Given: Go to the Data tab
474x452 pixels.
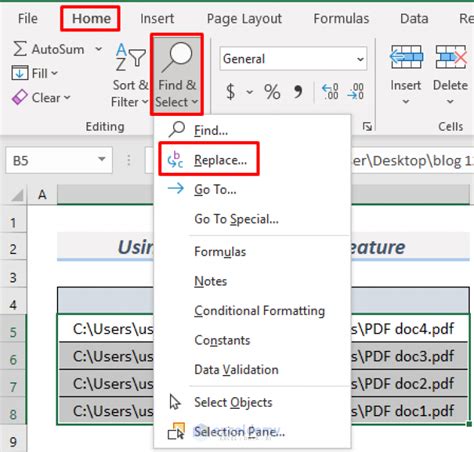Looking at the screenshot, I should (414, 19).
